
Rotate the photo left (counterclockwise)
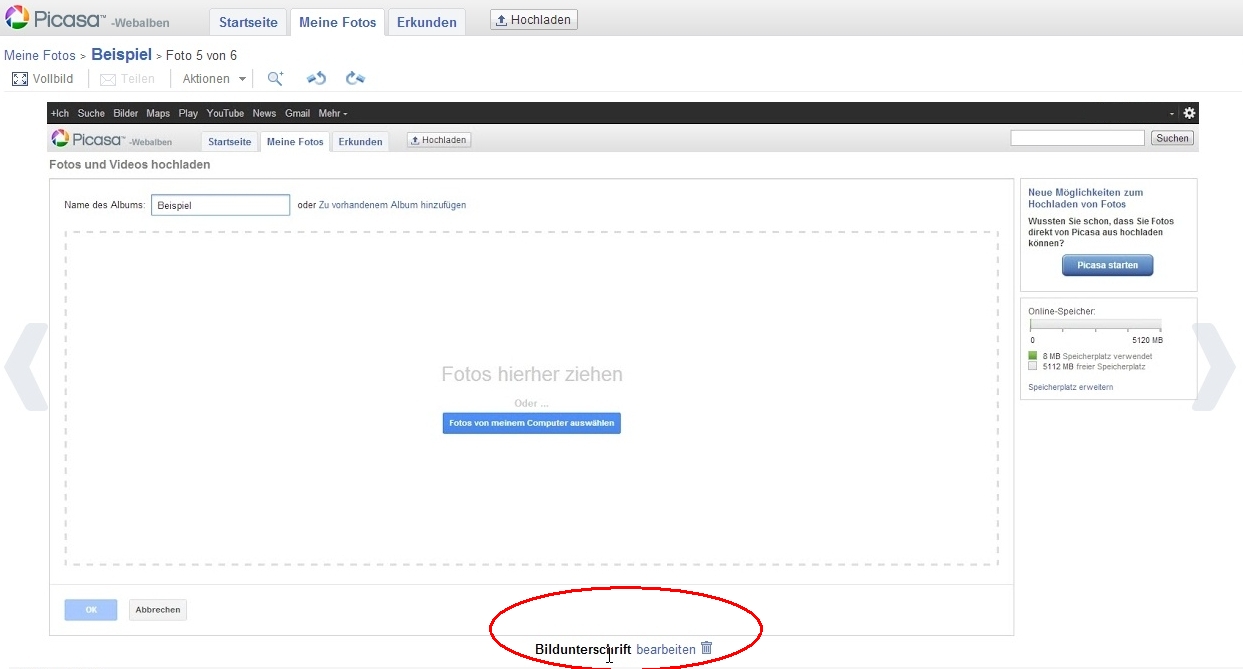click(x=316, y=78)
